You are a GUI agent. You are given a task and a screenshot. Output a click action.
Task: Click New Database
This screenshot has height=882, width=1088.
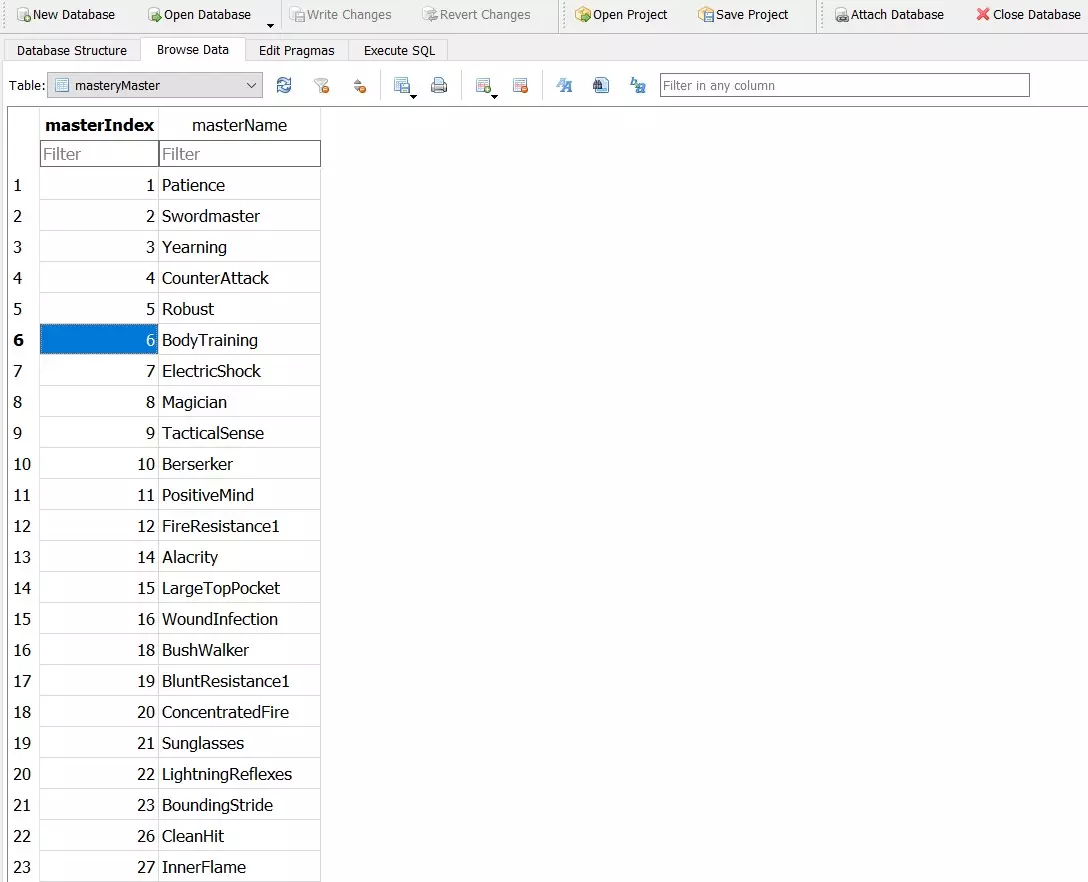tap(65, 15)
